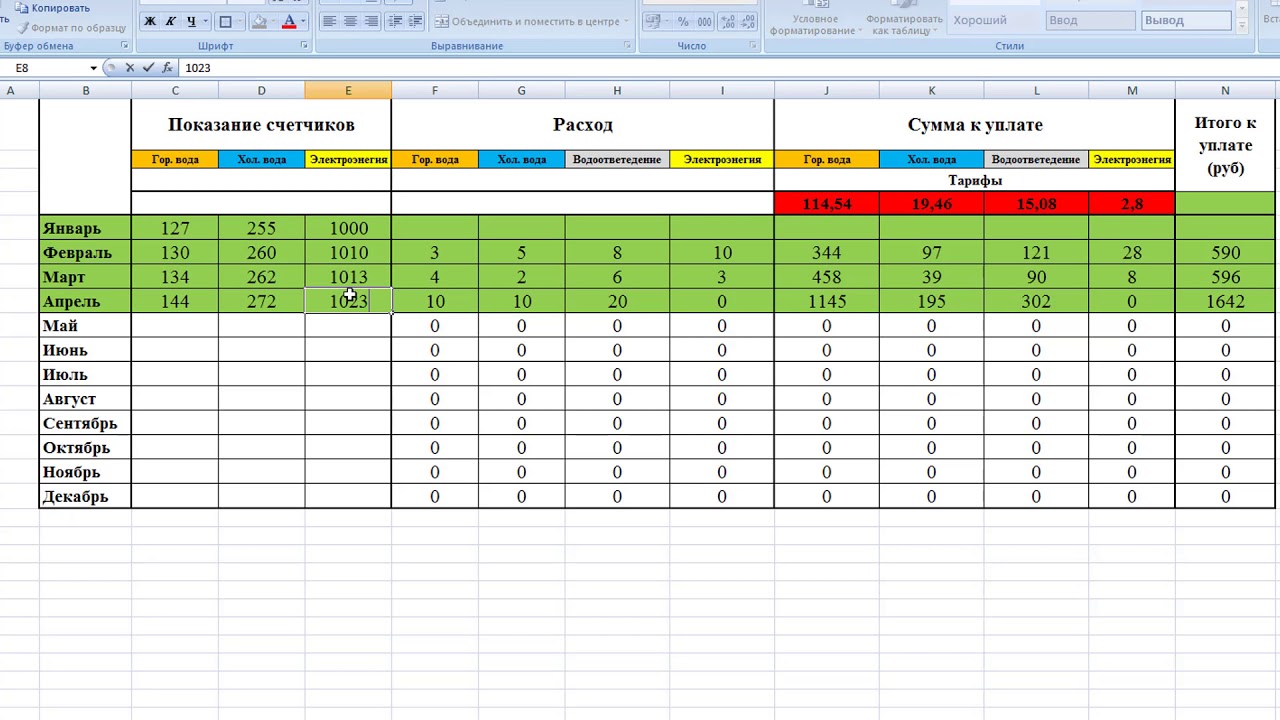Select column J header

pyautogui.click(x=826, y=91)
